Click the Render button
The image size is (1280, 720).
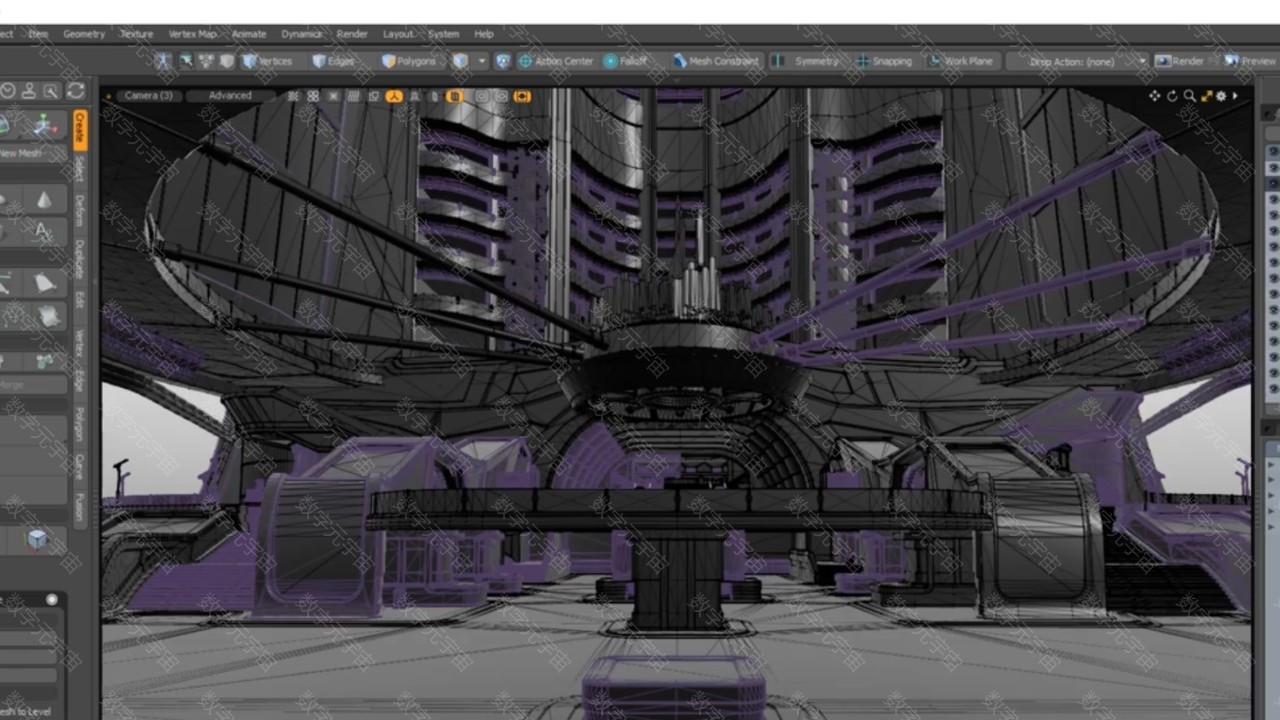1179,61
